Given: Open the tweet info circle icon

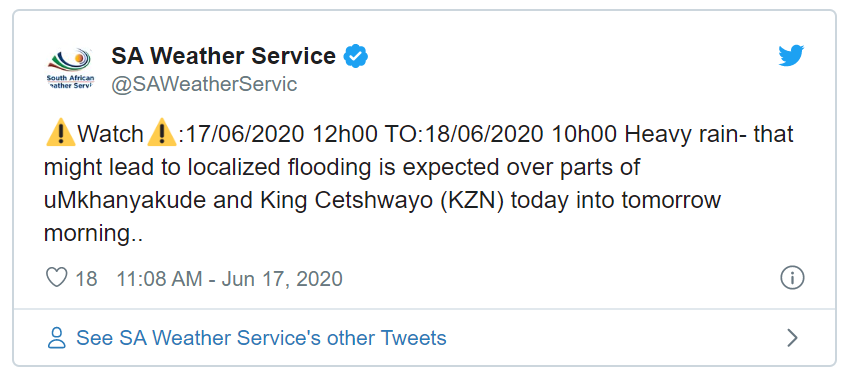Looking at the screenshot, I should (792, 278).
